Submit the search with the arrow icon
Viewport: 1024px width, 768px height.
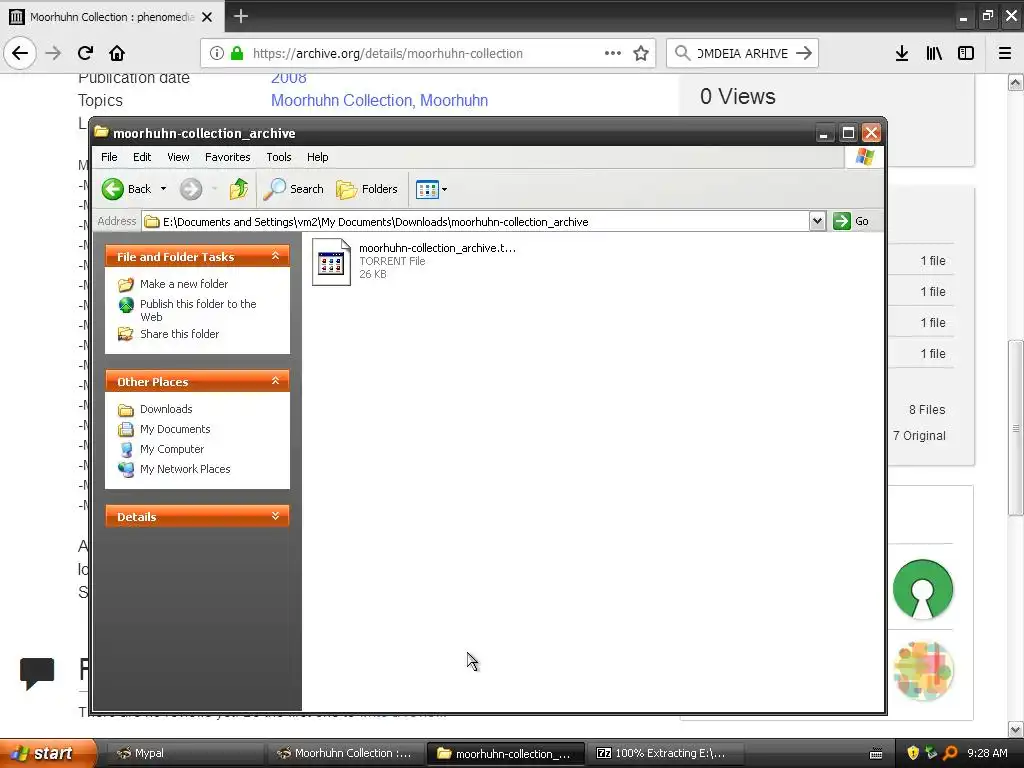805,54
